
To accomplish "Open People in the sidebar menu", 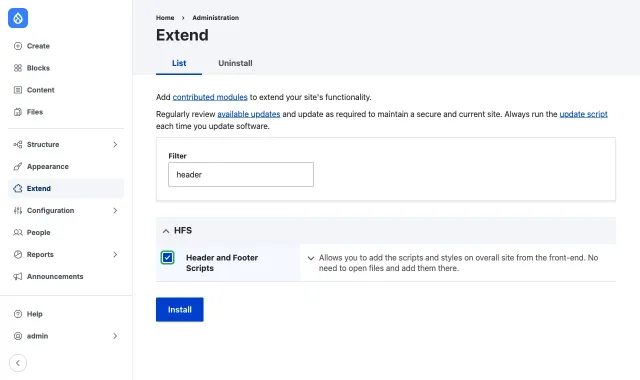I will 38,233.
